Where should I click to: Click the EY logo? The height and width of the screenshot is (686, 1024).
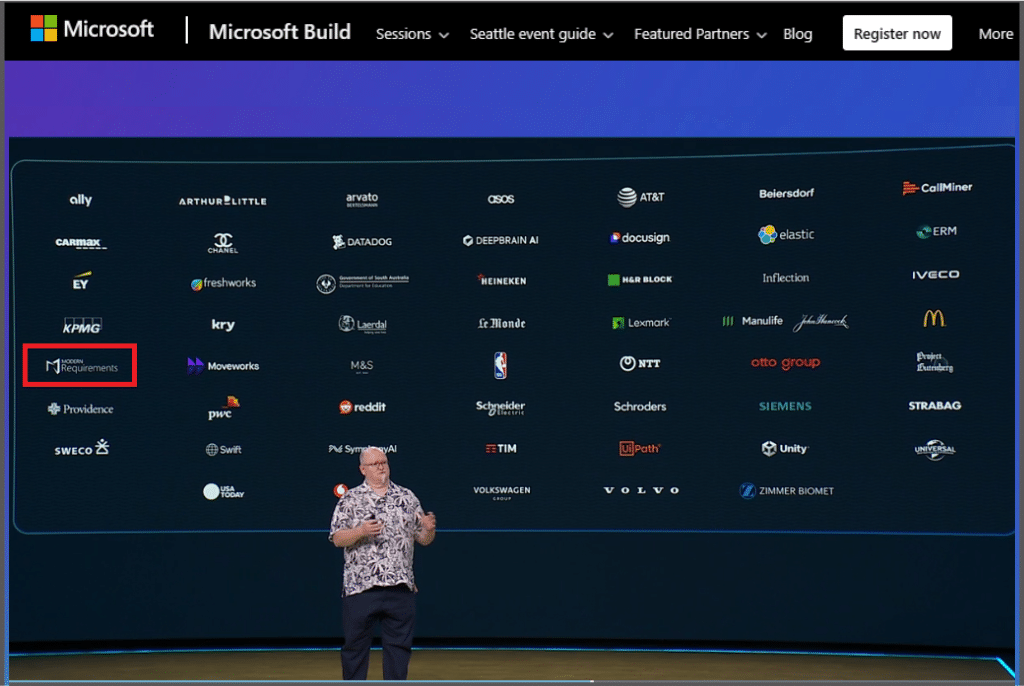point(80,282)
